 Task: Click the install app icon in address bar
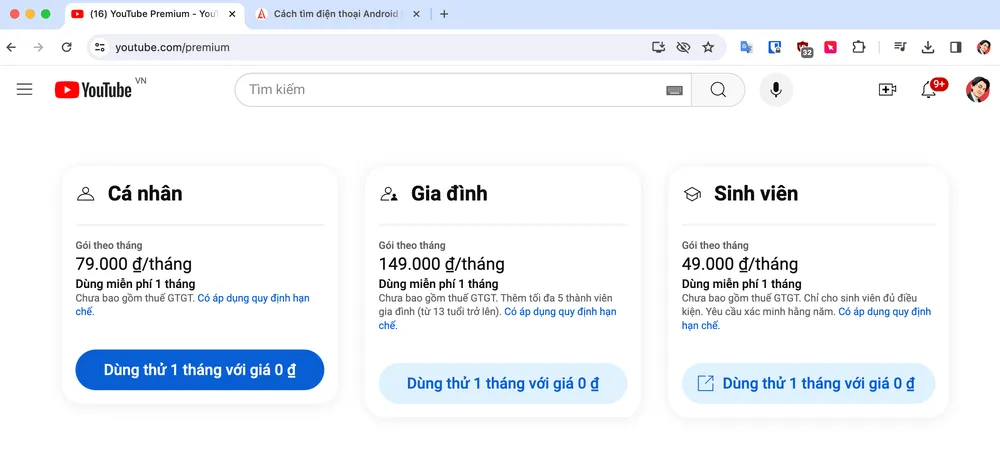[659, 47]
